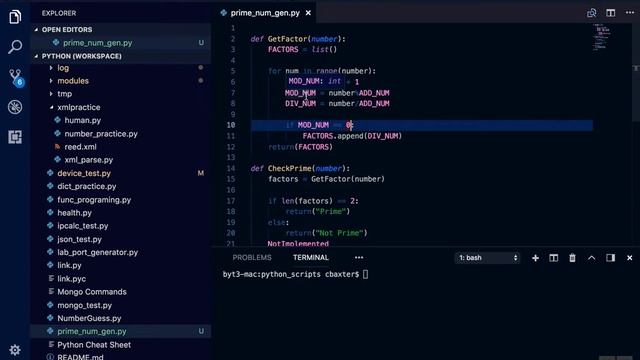Open health.py file
The width and height of the screenshot is (640, 360).
pyautogui.click(x=74, y=213)
